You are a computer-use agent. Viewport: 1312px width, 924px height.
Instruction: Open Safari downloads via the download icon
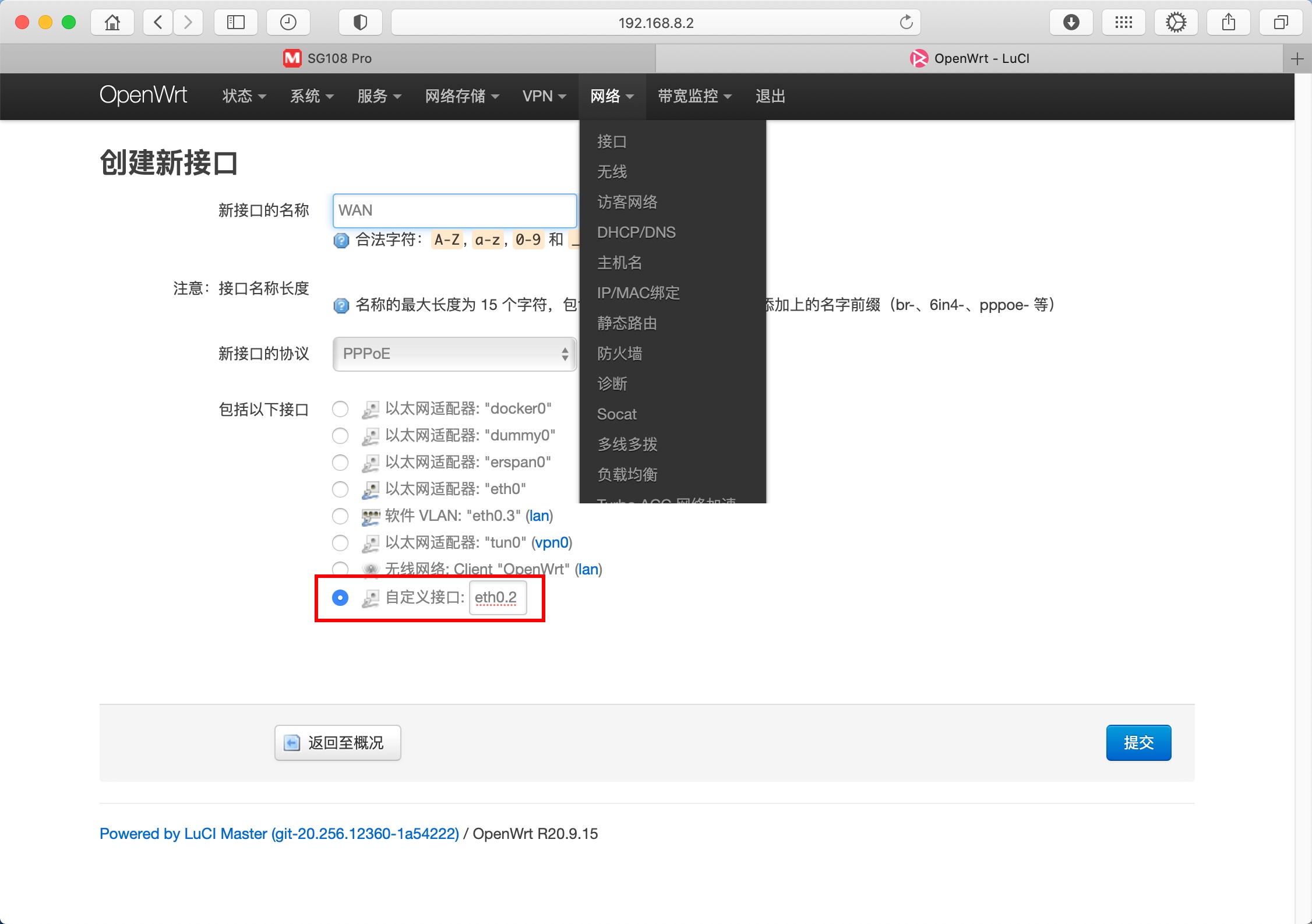coord(1071,22)
